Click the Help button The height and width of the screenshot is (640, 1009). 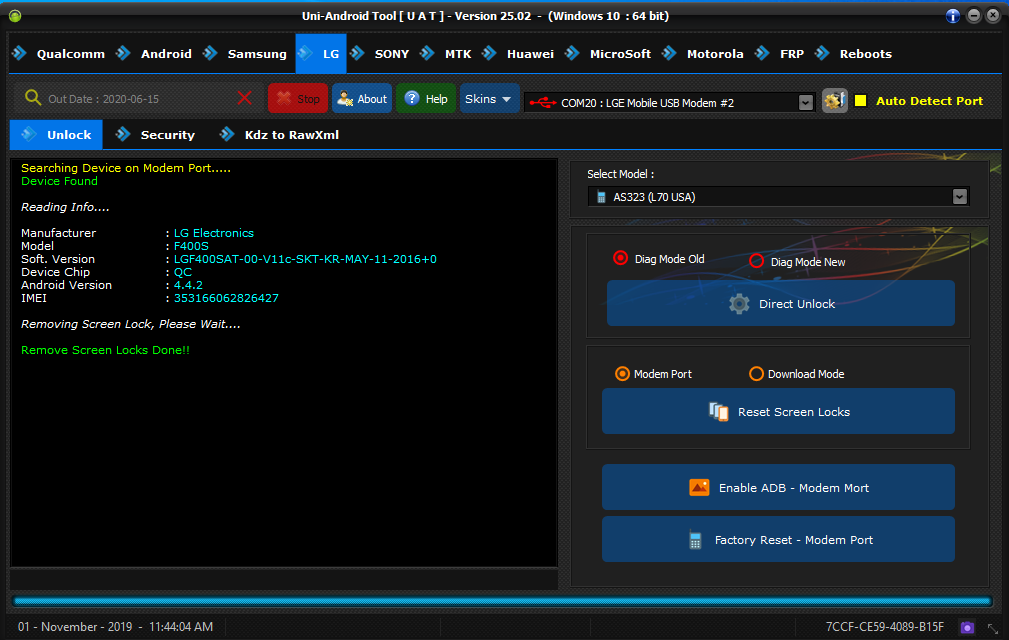pos(426,98)
